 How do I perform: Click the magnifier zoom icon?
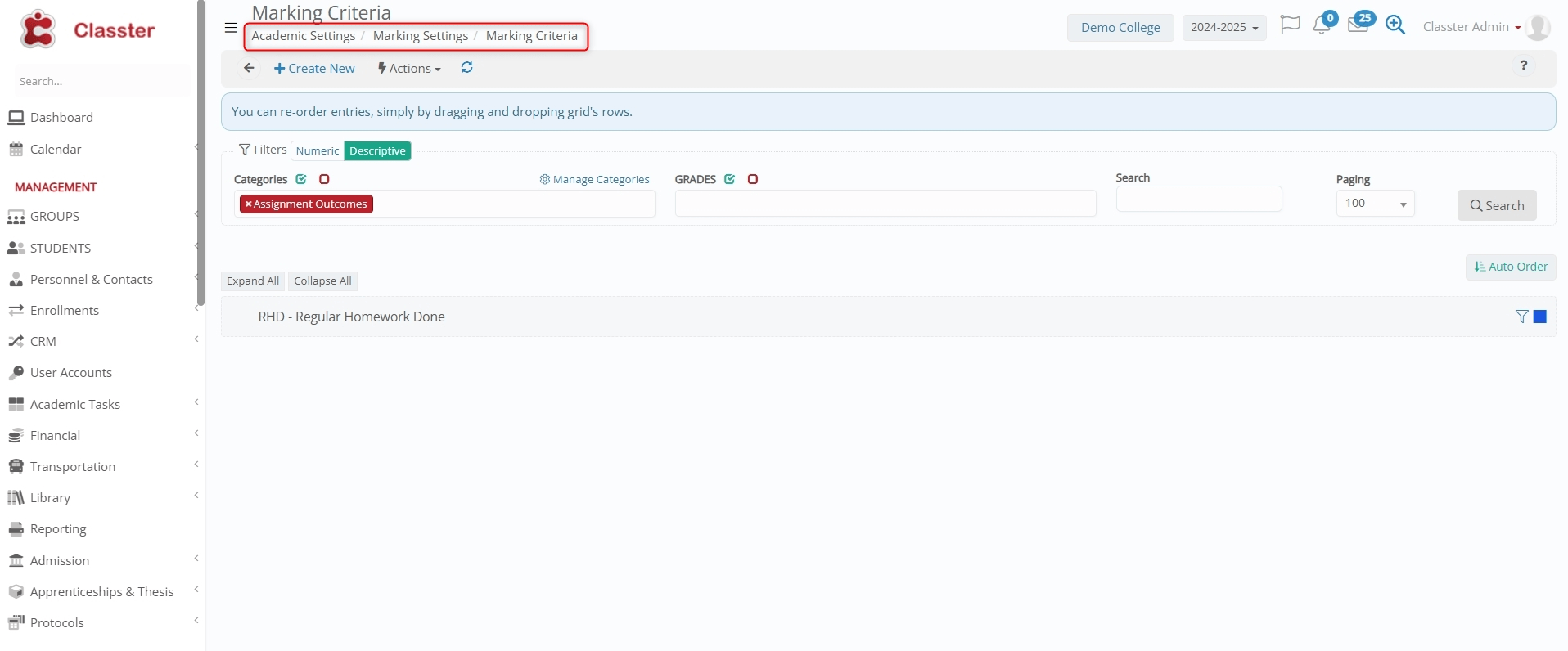(1395, 25)
